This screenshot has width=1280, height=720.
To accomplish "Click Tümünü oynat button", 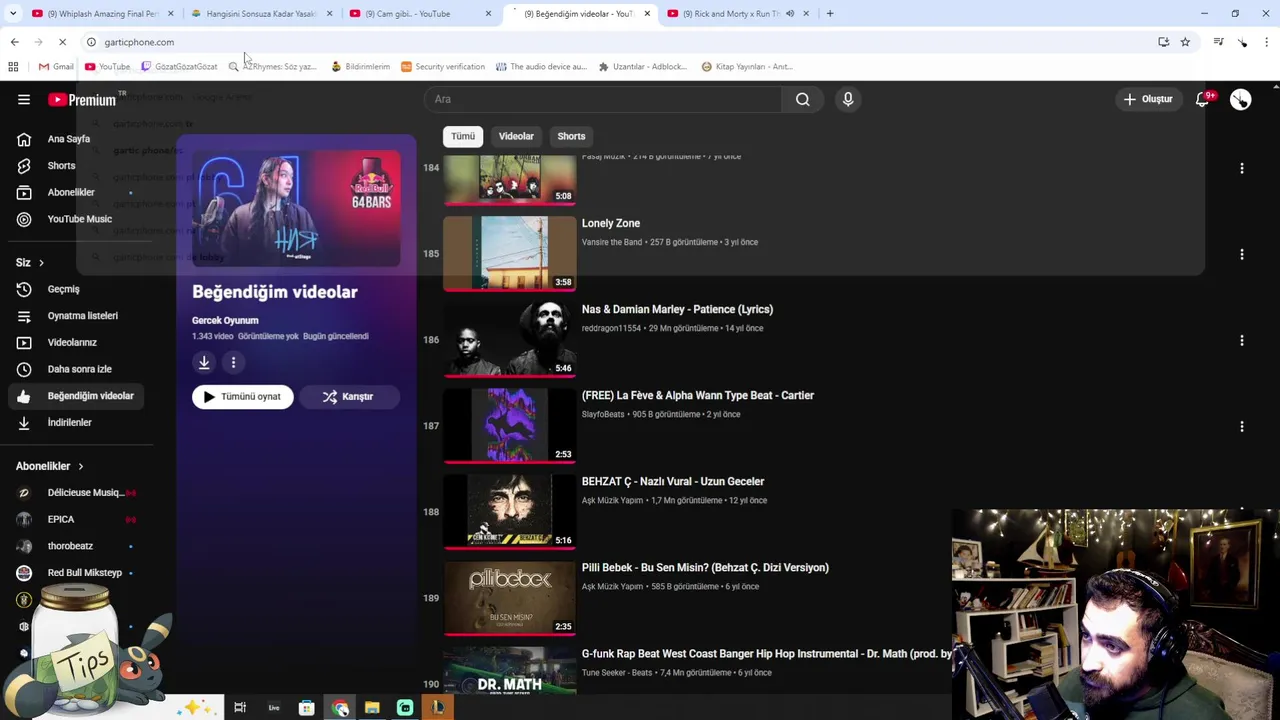I will click(x=242, y=397).
